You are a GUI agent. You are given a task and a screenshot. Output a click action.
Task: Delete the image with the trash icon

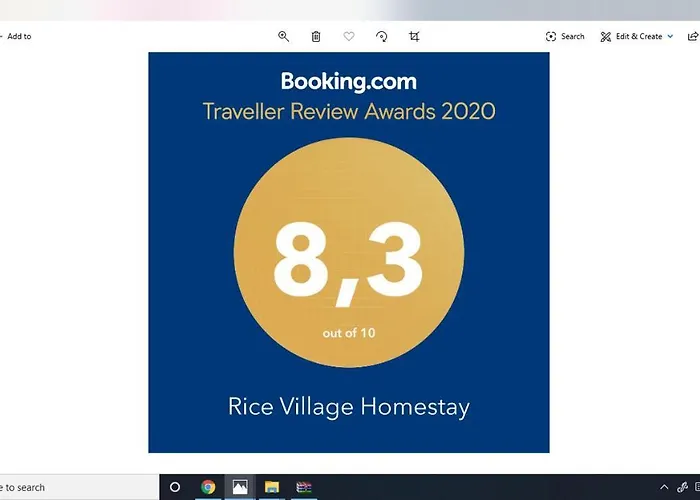(316, 37)
